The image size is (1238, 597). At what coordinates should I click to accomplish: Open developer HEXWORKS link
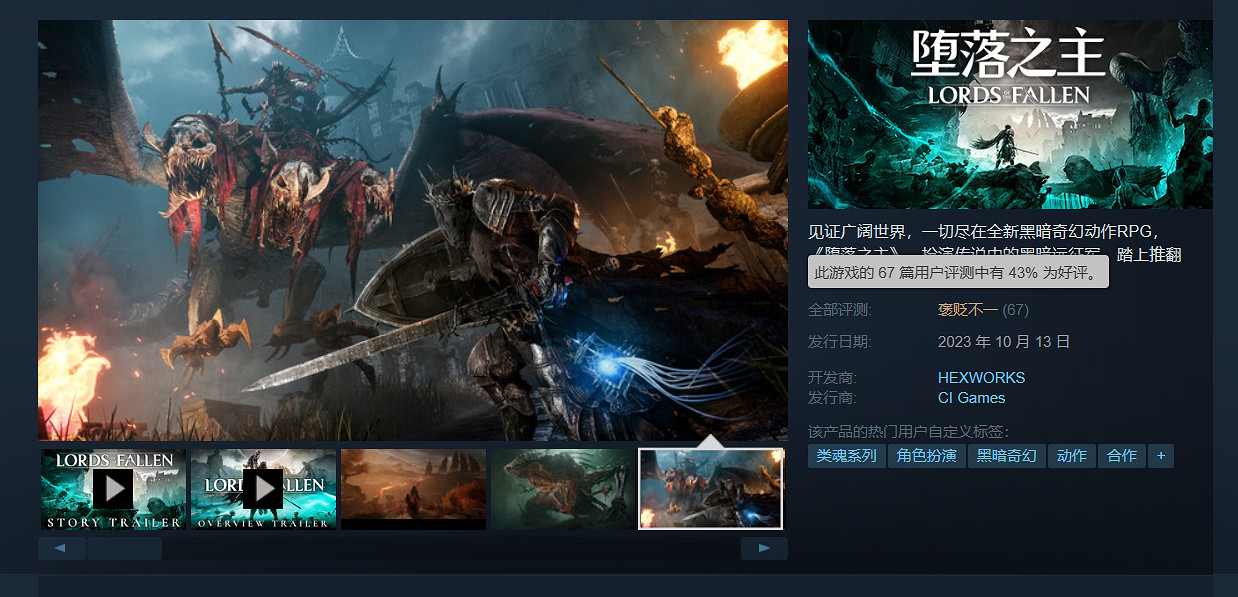(x=981, y=378)
